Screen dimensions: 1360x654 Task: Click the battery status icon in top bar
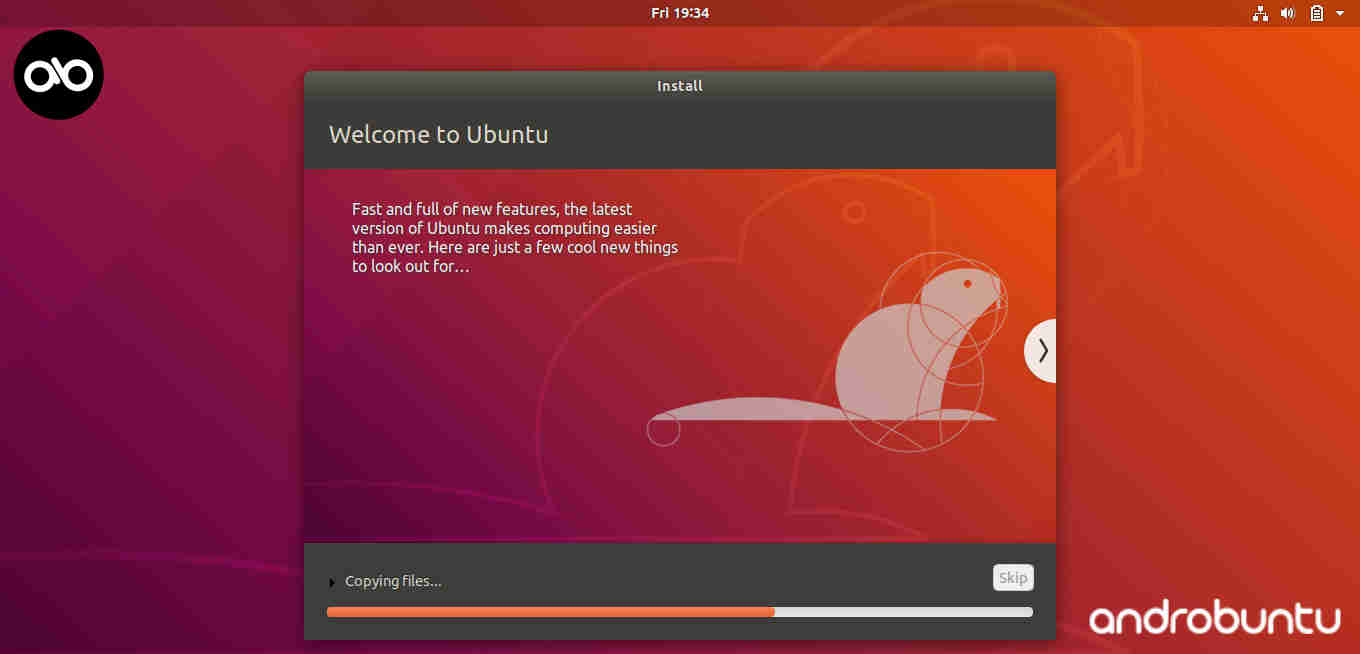(x=1316, y=13)
